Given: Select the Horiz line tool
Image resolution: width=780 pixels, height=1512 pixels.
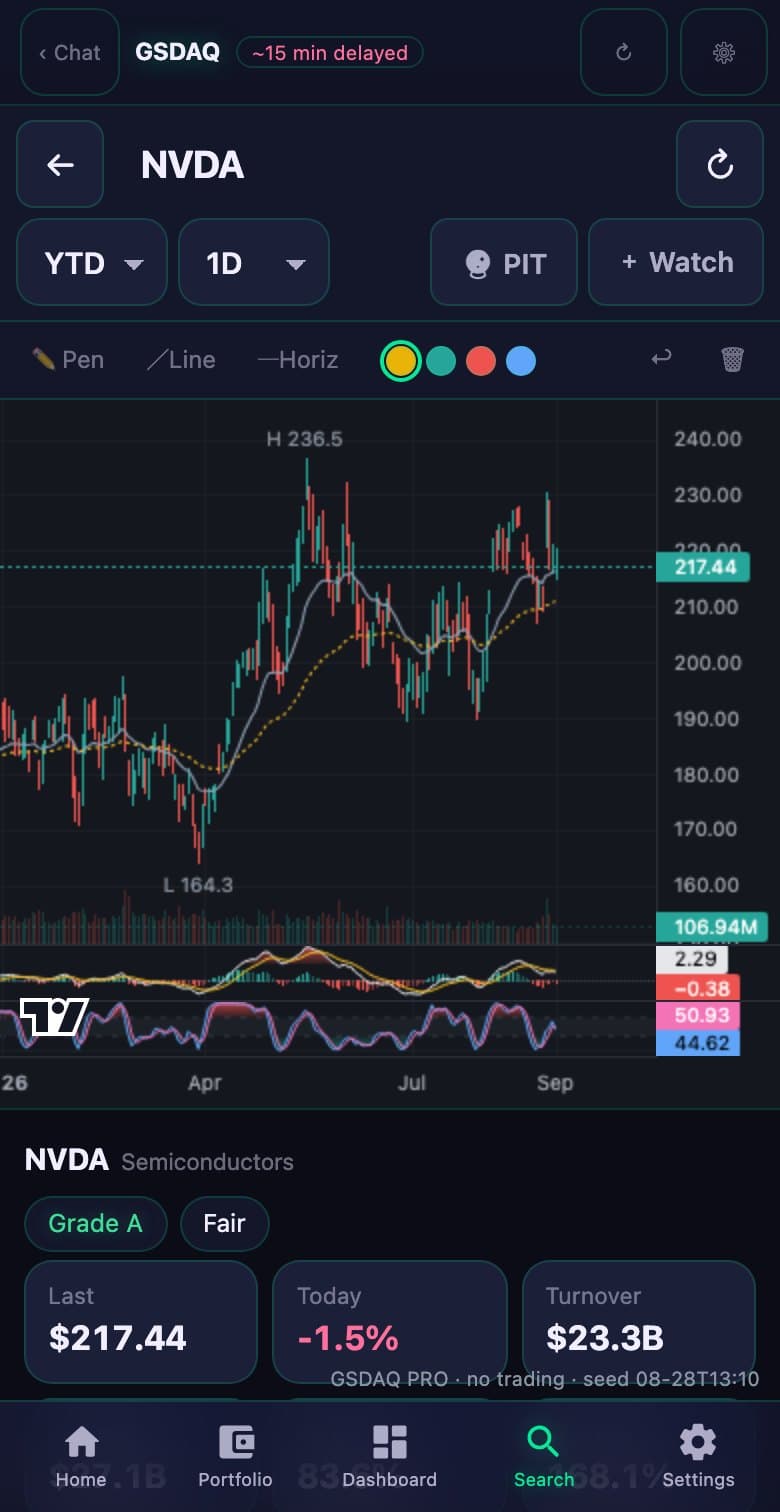Looking at the screenshot, I should click(298, 360).
